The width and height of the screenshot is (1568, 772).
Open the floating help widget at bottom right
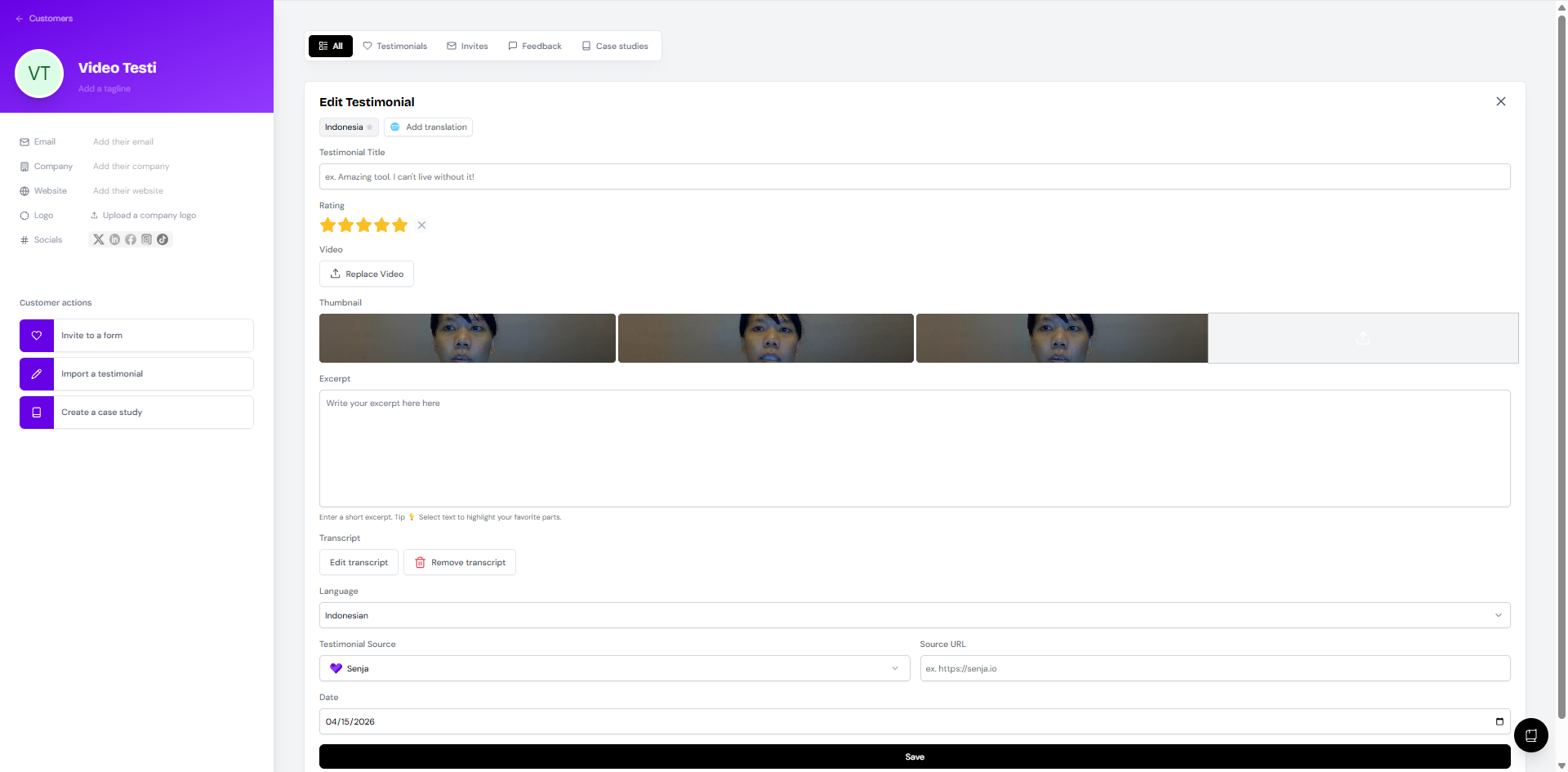(1530, 735)
